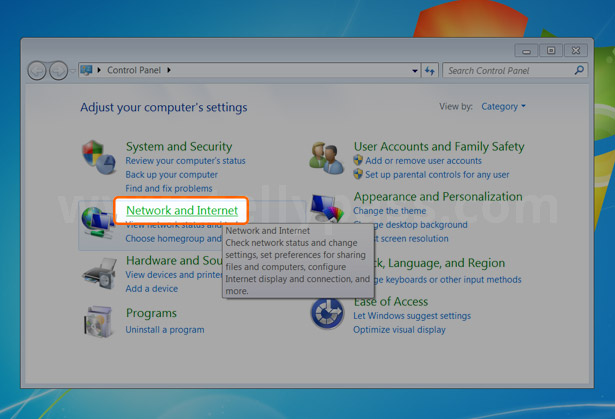Select the Control Panel breadcrumb

coord(134,70)
